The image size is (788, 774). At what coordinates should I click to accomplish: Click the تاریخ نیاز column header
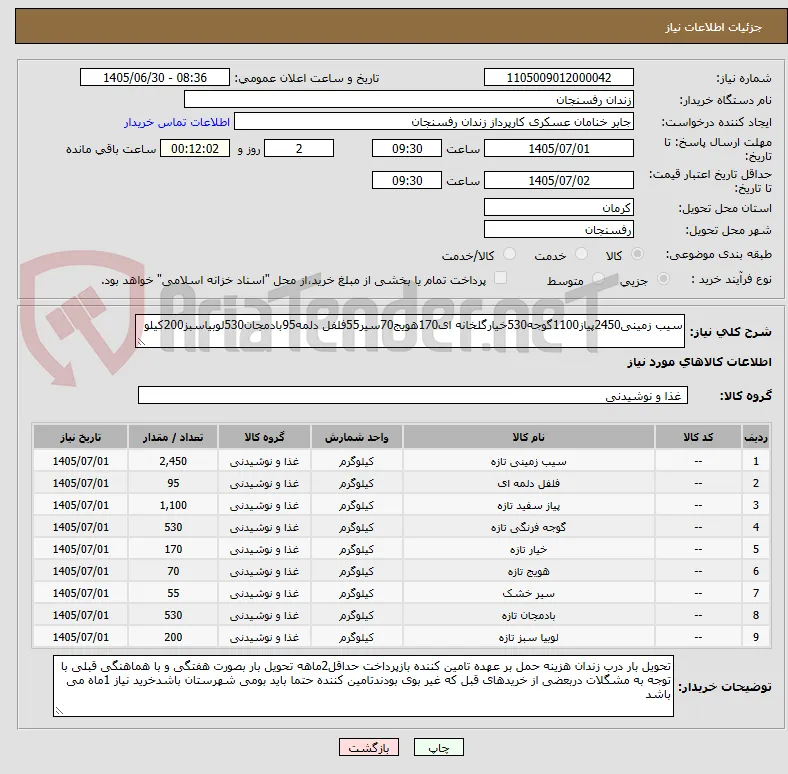80,437
